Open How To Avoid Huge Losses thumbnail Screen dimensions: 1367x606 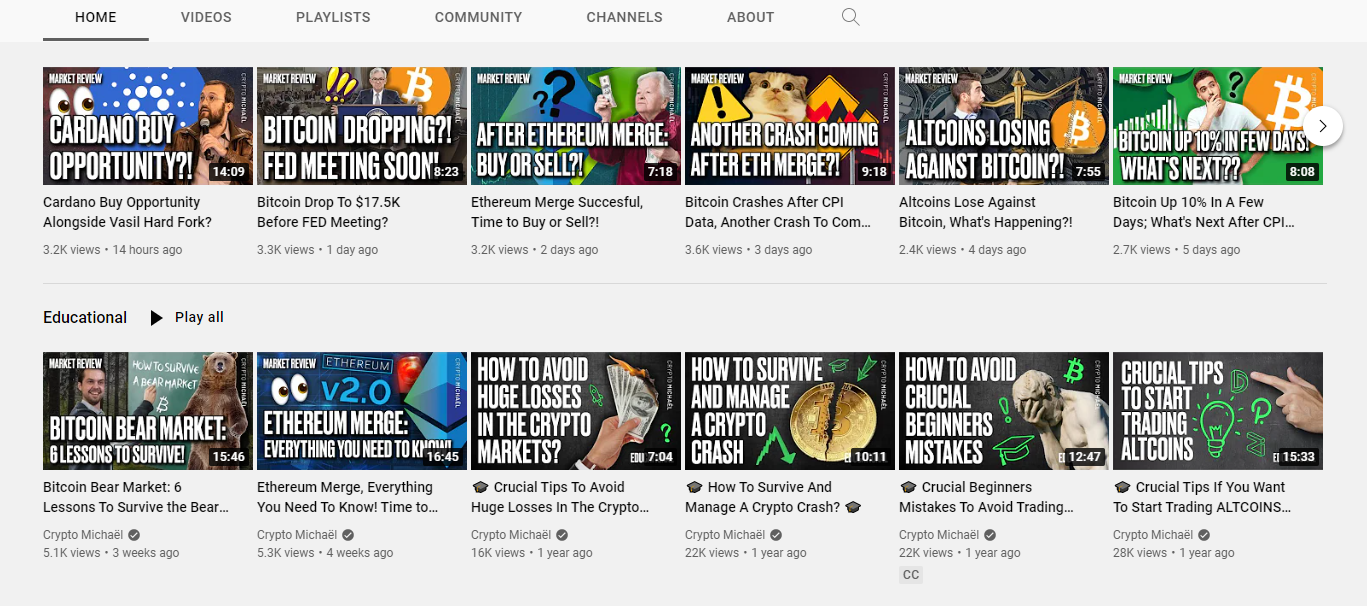pyautogui.click(x=576, y=411)
